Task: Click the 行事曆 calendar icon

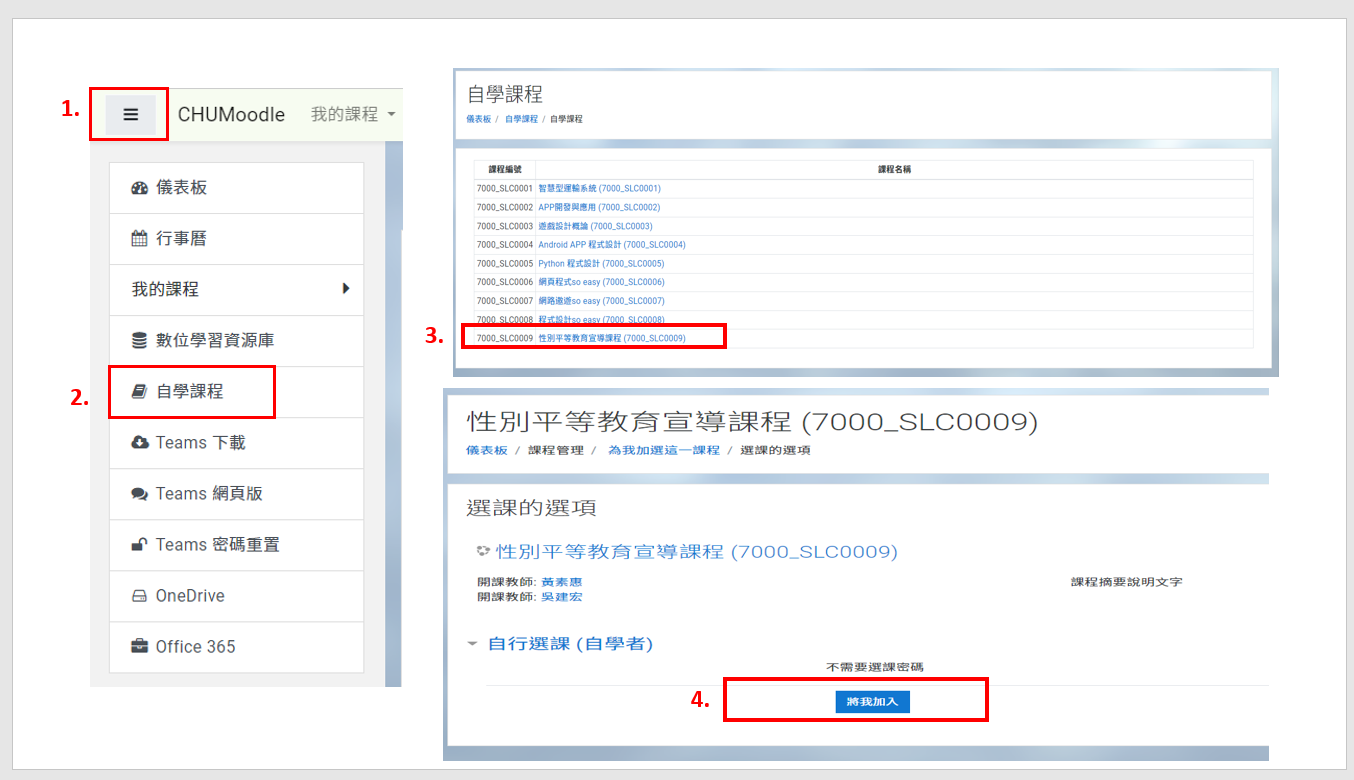Action: [x=140, y=239]
